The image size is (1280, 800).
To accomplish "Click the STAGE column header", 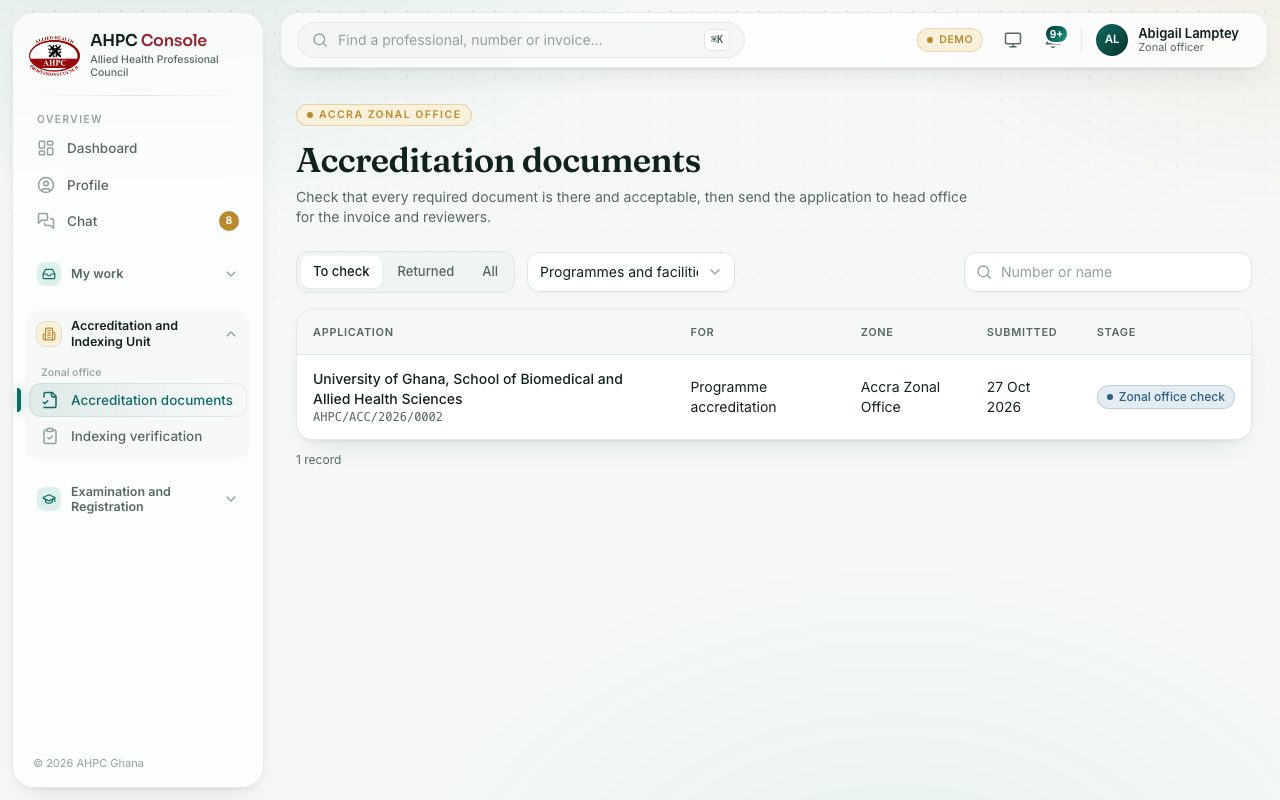I will (1116, 332).
